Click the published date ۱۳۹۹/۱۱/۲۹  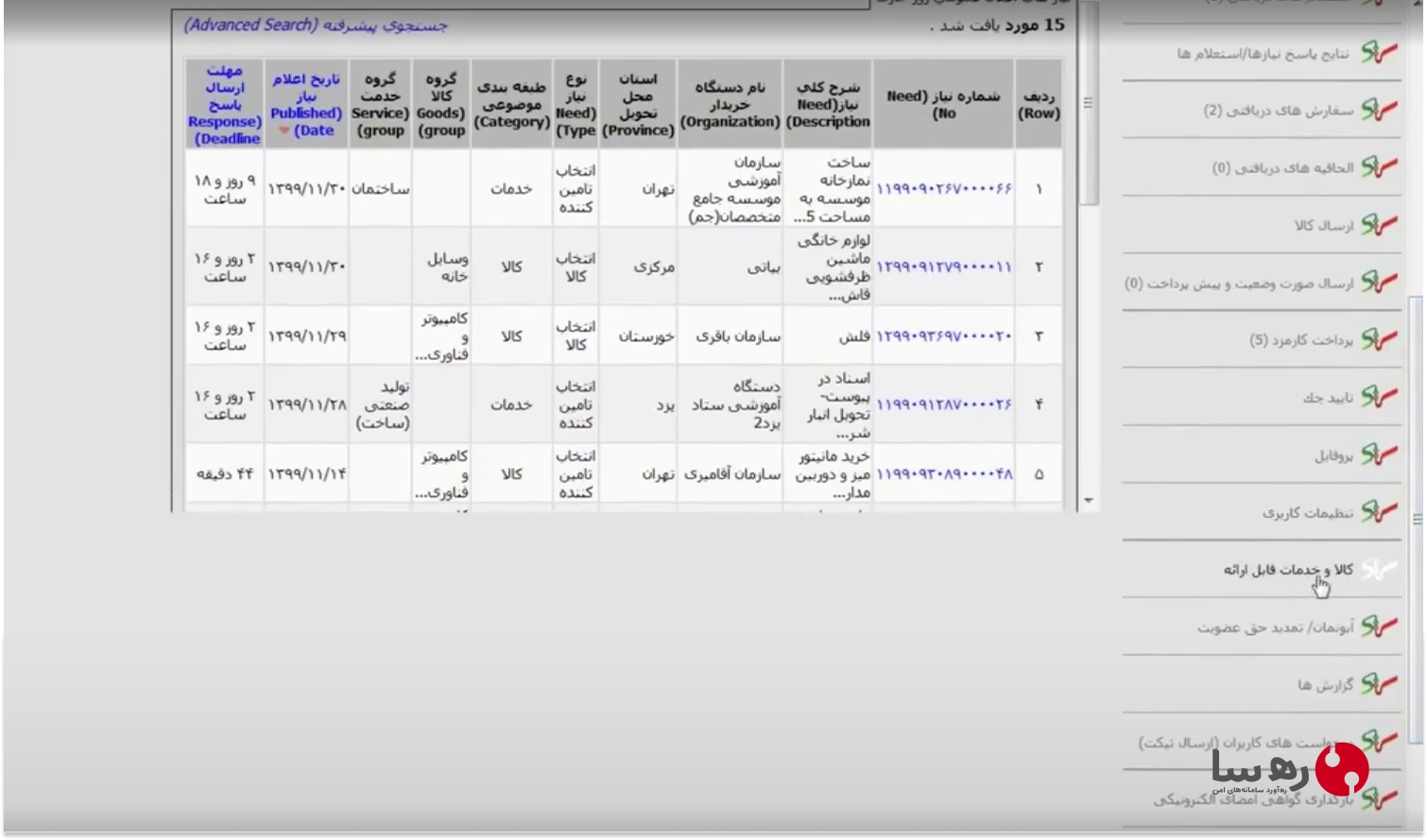coord(307,336)
